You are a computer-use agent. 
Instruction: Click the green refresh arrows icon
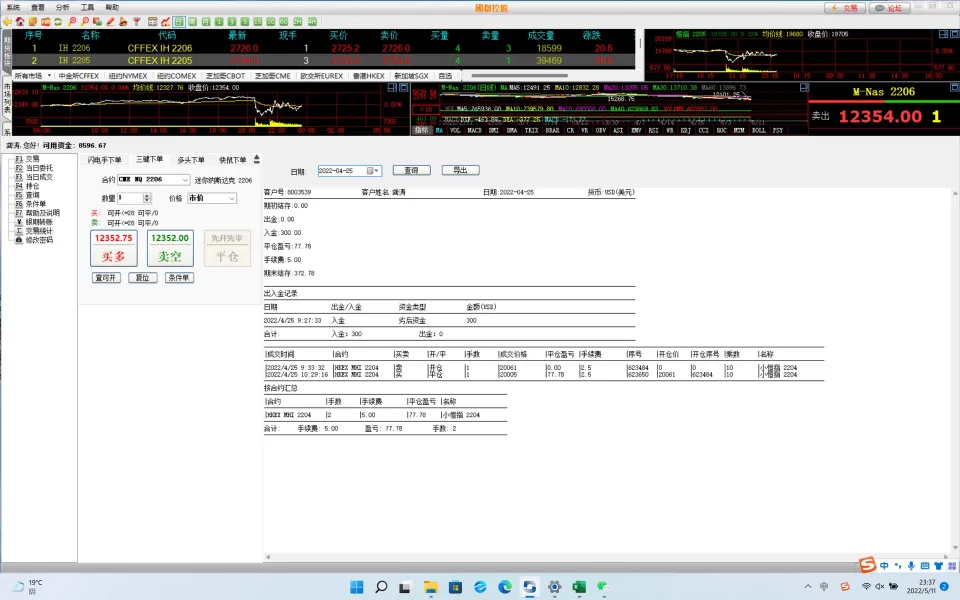pyautogui.click(x=59, y=20)
